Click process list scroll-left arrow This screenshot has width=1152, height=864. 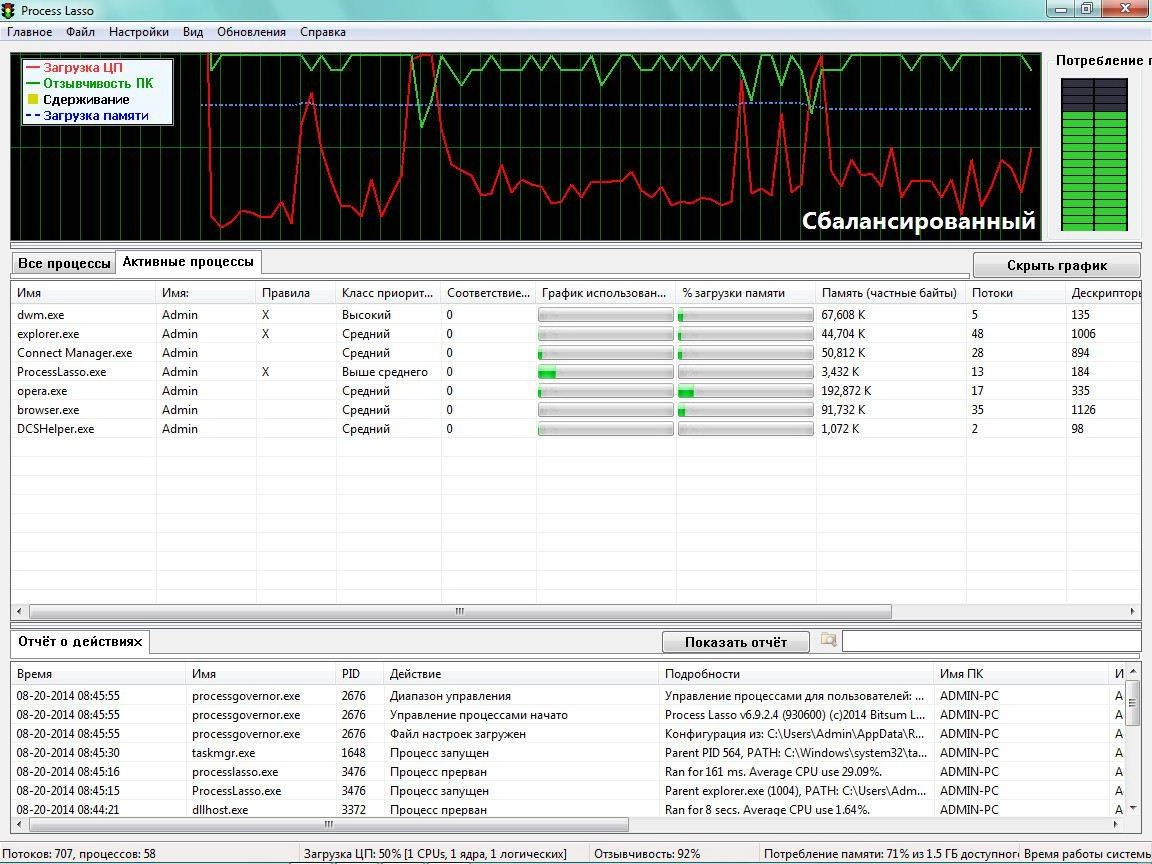[x=19, y=611]
